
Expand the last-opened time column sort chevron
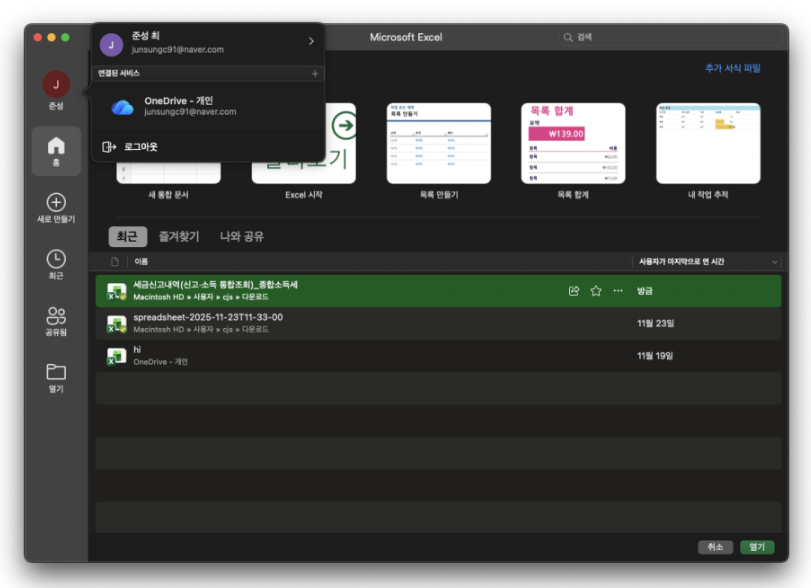click(774, 262)
